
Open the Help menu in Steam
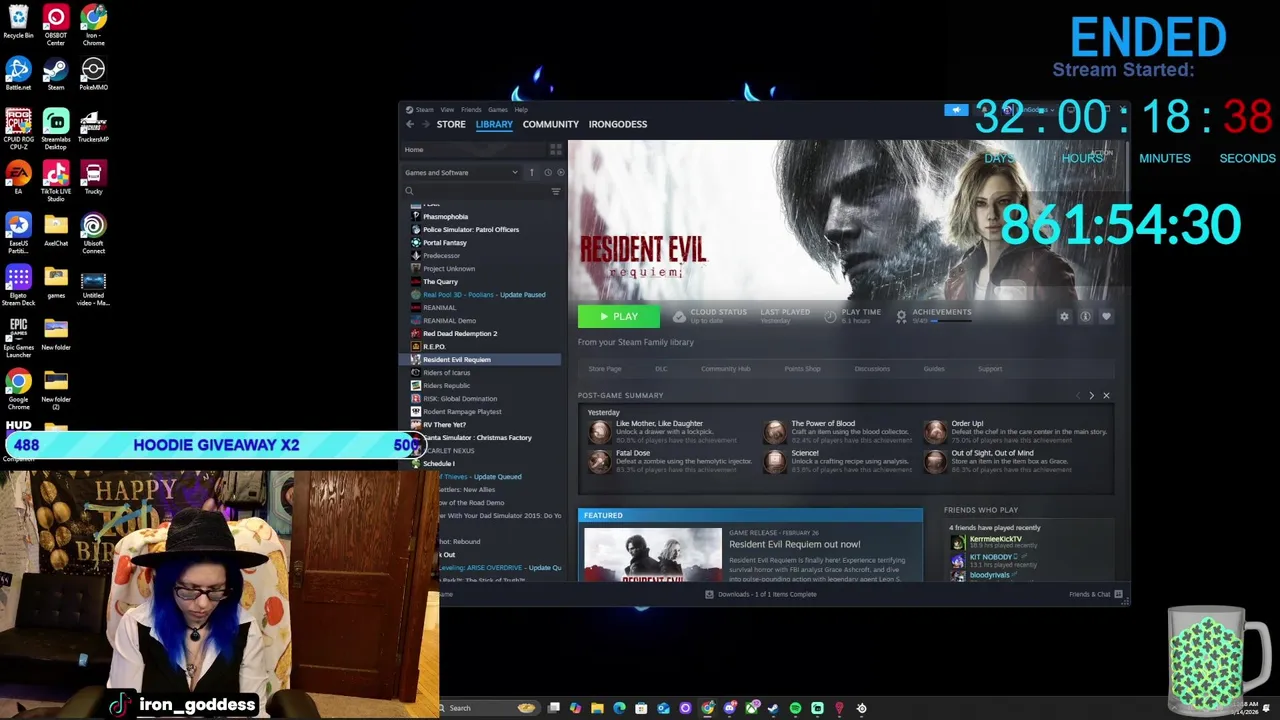pyautogui.click(x=521, y=110)
